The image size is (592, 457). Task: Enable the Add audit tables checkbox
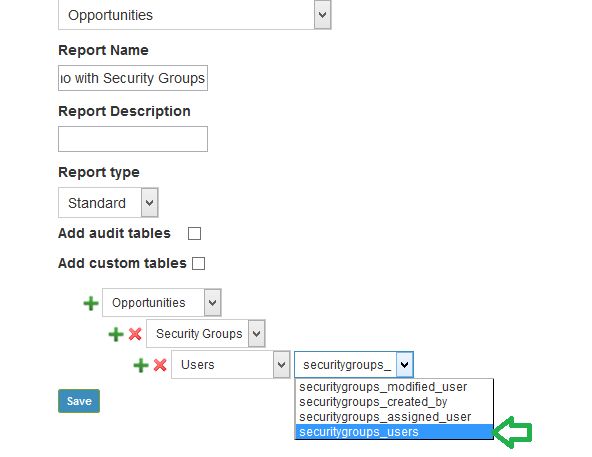(x=194, y=233)
